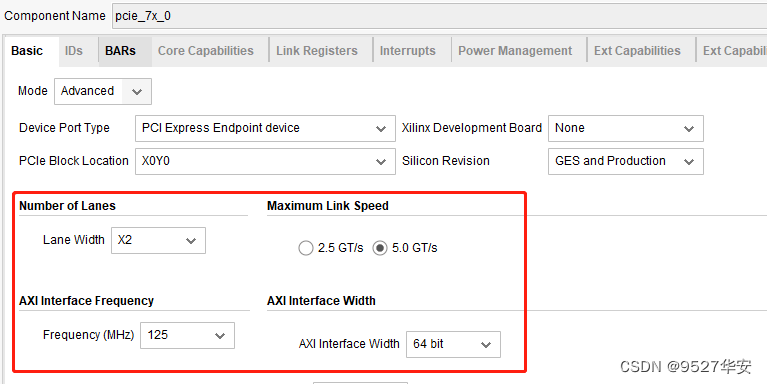Screen dimensions: 767x384
Task: Select the Basic tab
Action: click(x=27, y=51)
